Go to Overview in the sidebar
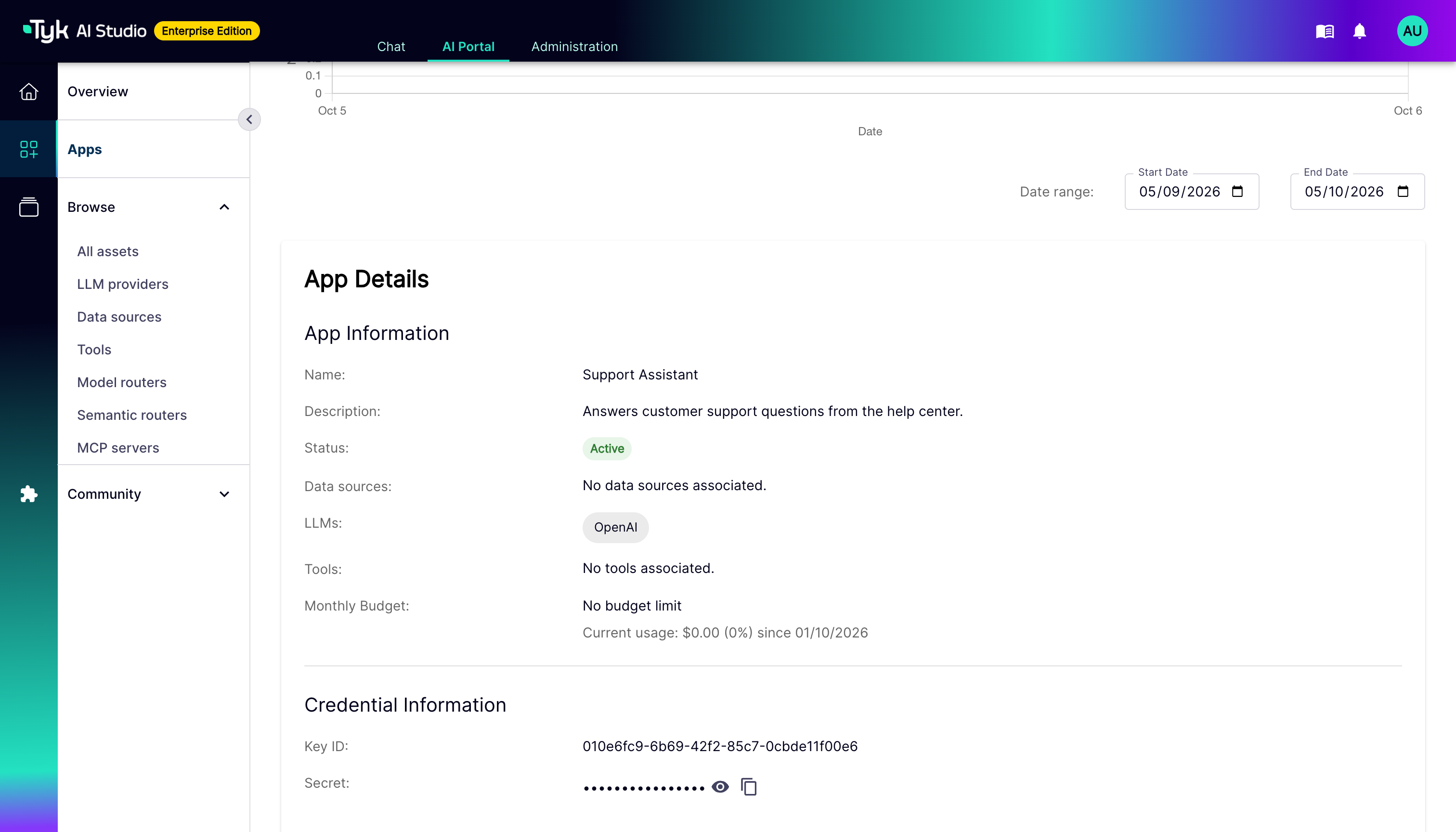Screen dimensions: 1456x832 point(154,91)
